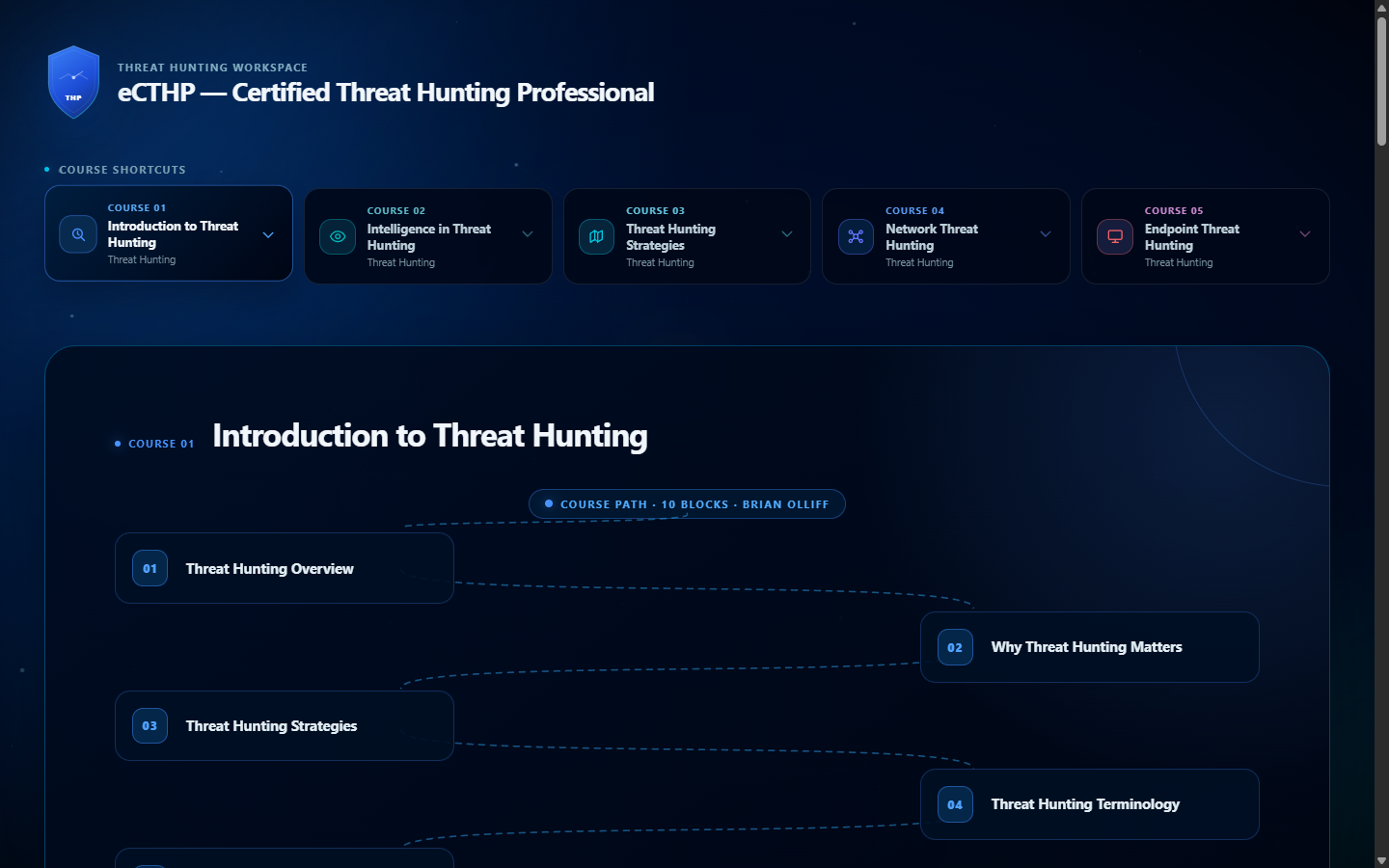Expand the Network Threat Hunting chevron

(x=1046, y=234)
